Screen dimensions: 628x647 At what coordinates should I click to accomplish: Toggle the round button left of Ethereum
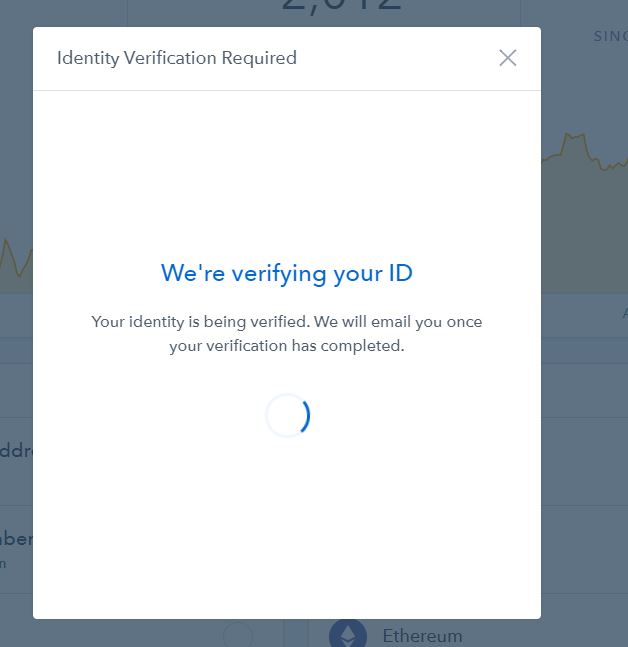click(x=238, y=634)
